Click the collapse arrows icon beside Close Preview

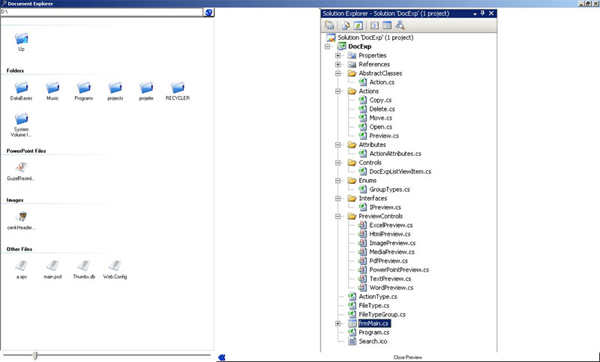[222, 357]
